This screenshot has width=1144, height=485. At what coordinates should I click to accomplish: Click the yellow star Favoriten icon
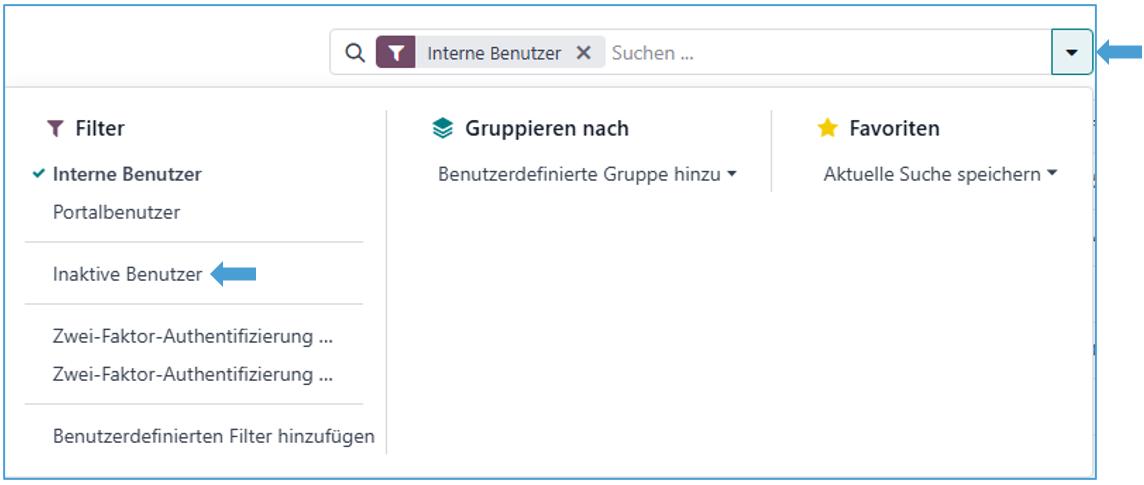tap(827, 129)
